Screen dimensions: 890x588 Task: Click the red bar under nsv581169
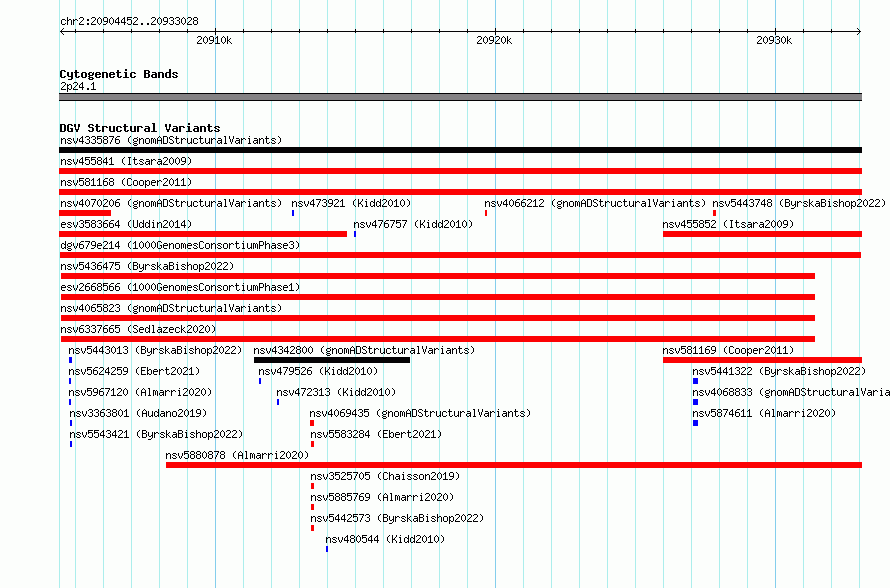click(762, 360)
